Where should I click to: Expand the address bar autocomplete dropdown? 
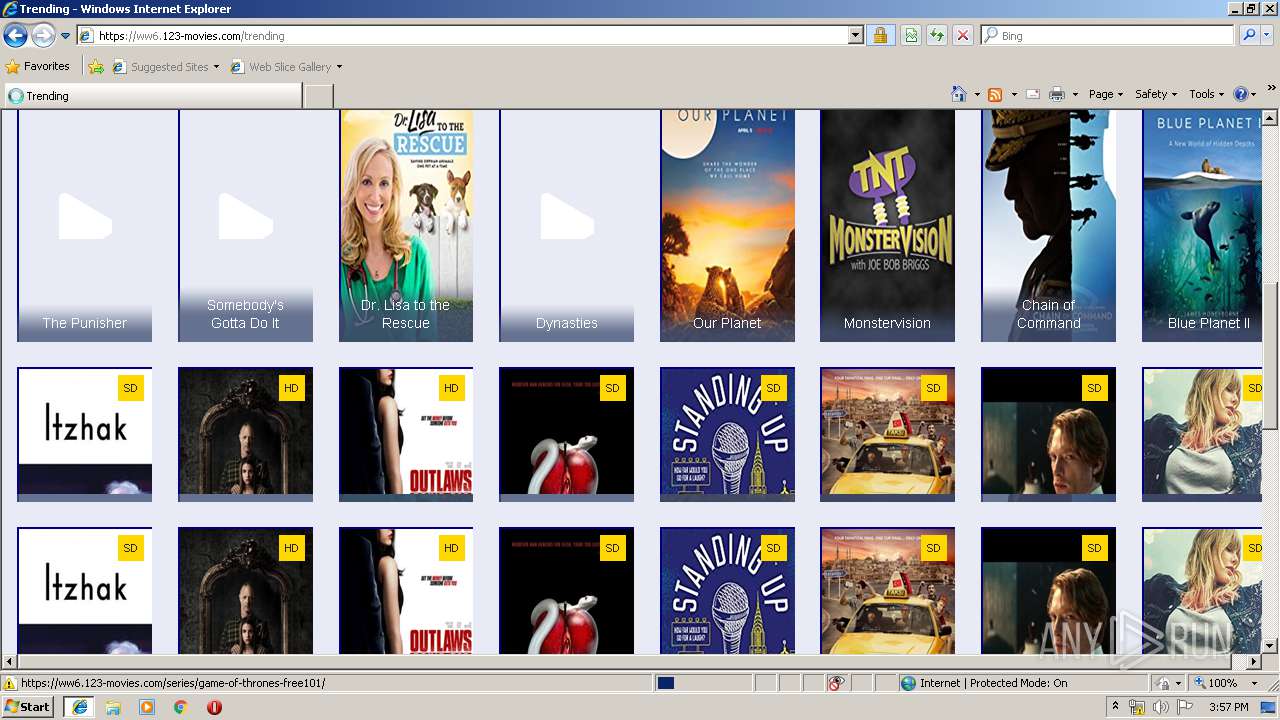pos(856,36)
